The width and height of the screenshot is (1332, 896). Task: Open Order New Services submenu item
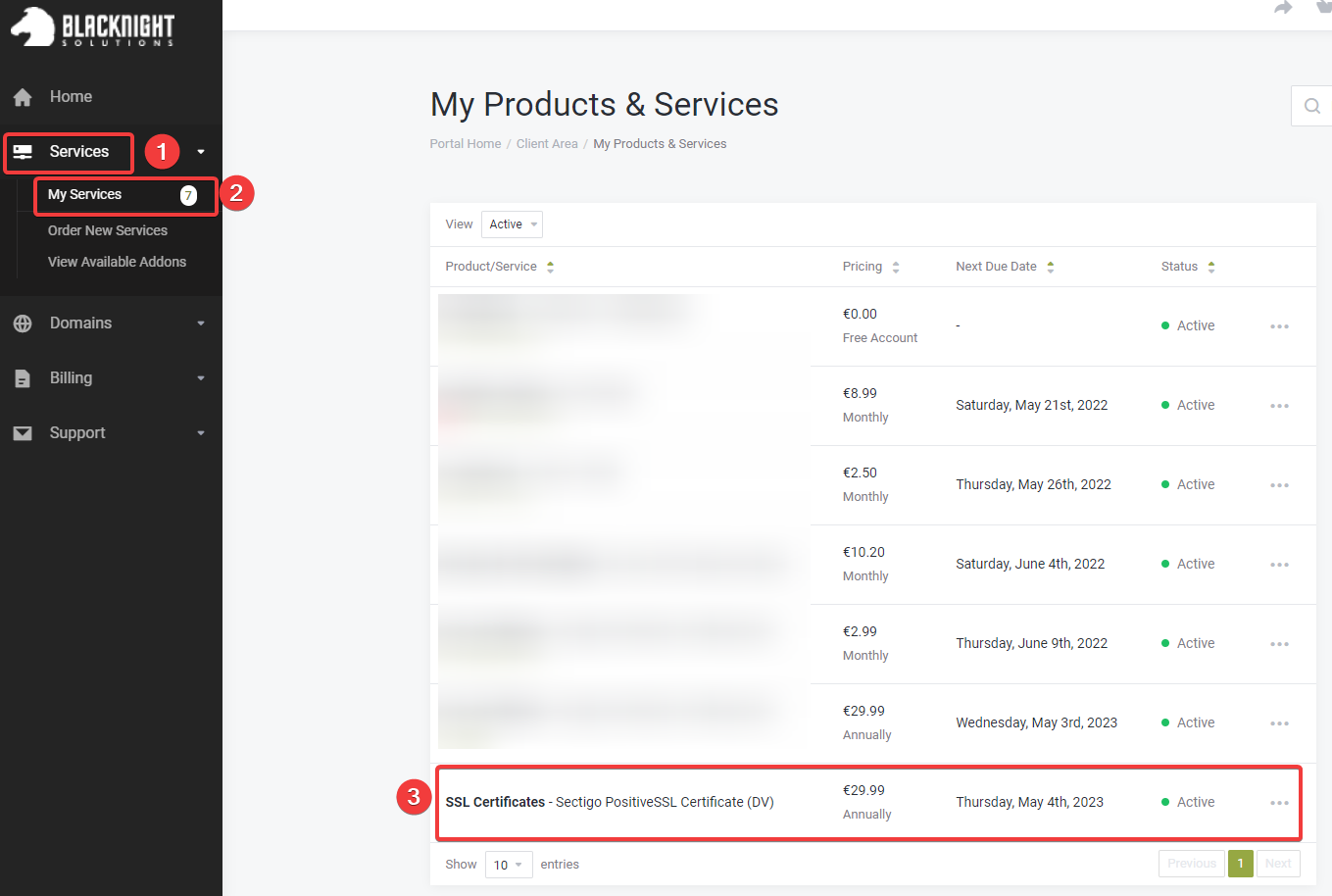click(x=108, y=230)
